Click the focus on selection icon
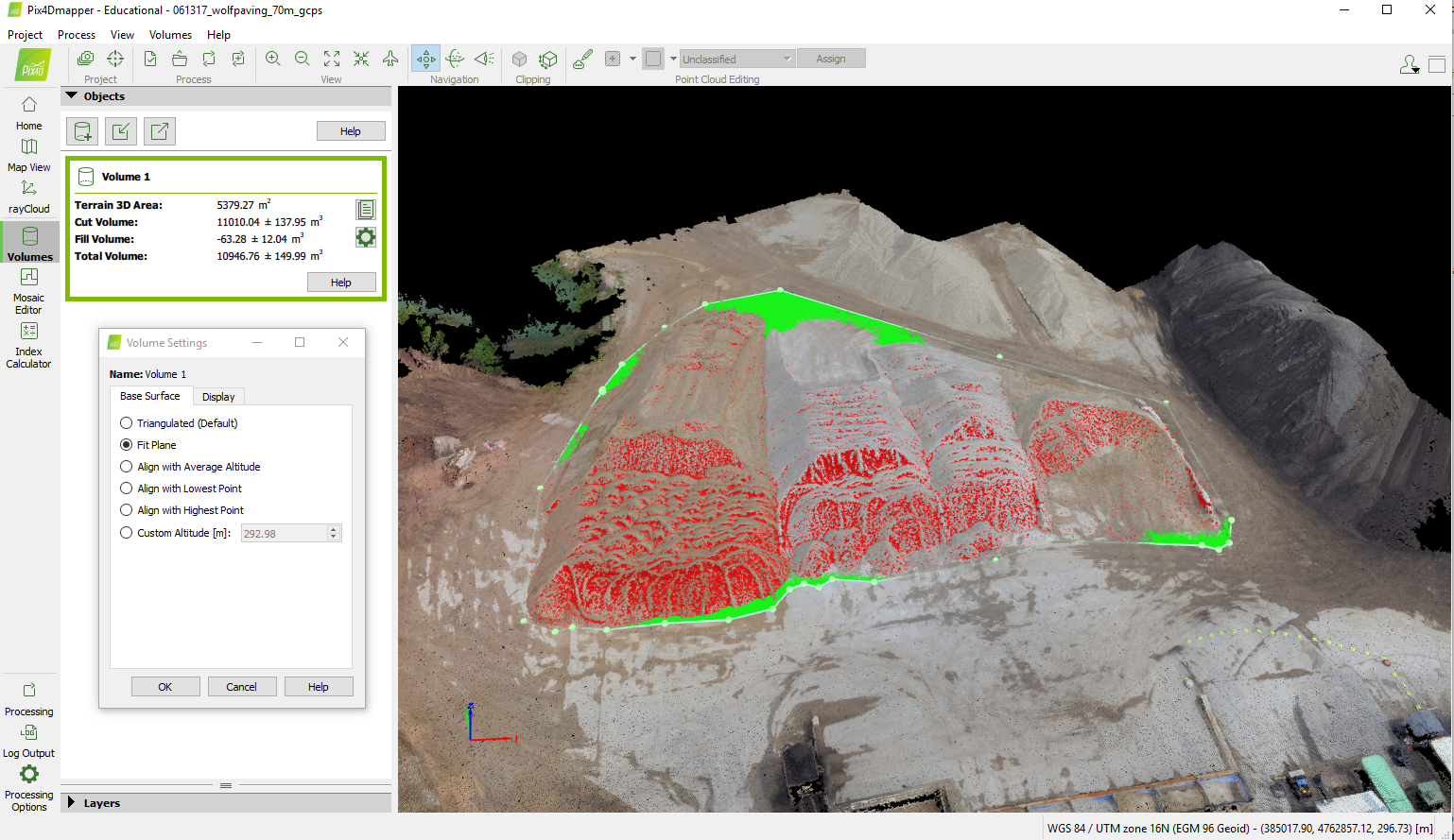Viewport: 1454px width, 840px height. (x=361, y=59)
